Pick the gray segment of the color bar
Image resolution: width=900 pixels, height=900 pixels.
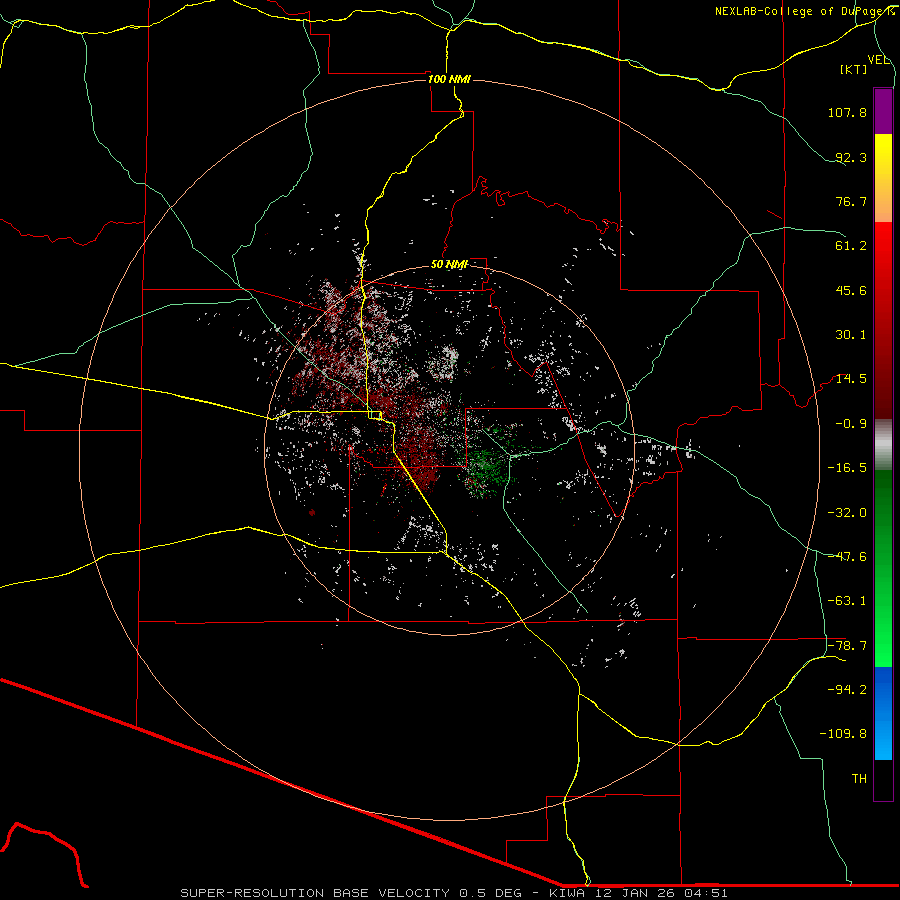pyautogui.click(x=883, y=445)
